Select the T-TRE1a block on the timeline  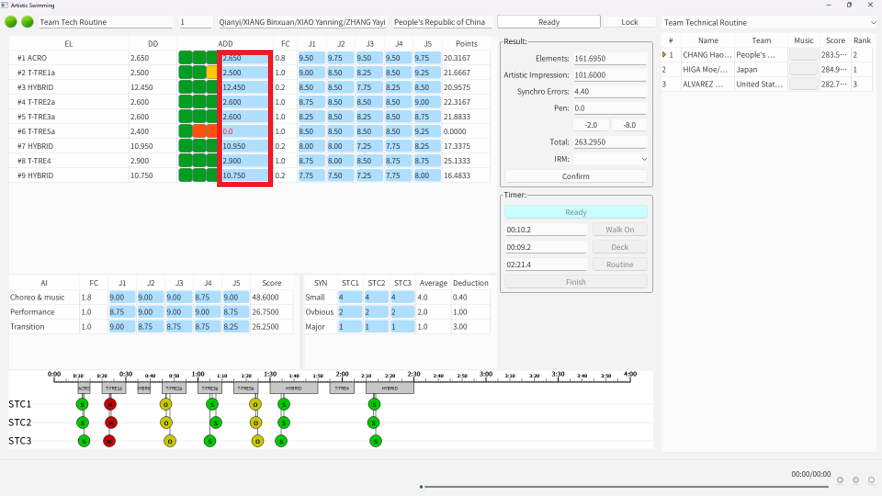(x=114, y=388)
